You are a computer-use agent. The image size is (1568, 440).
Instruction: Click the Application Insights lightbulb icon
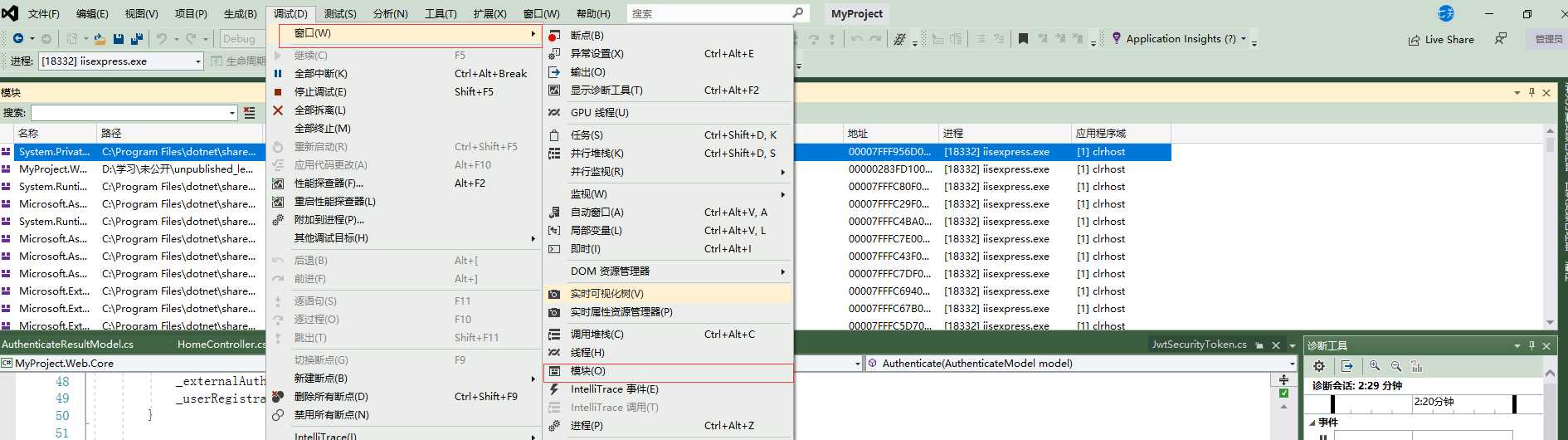coord(1117,38)
